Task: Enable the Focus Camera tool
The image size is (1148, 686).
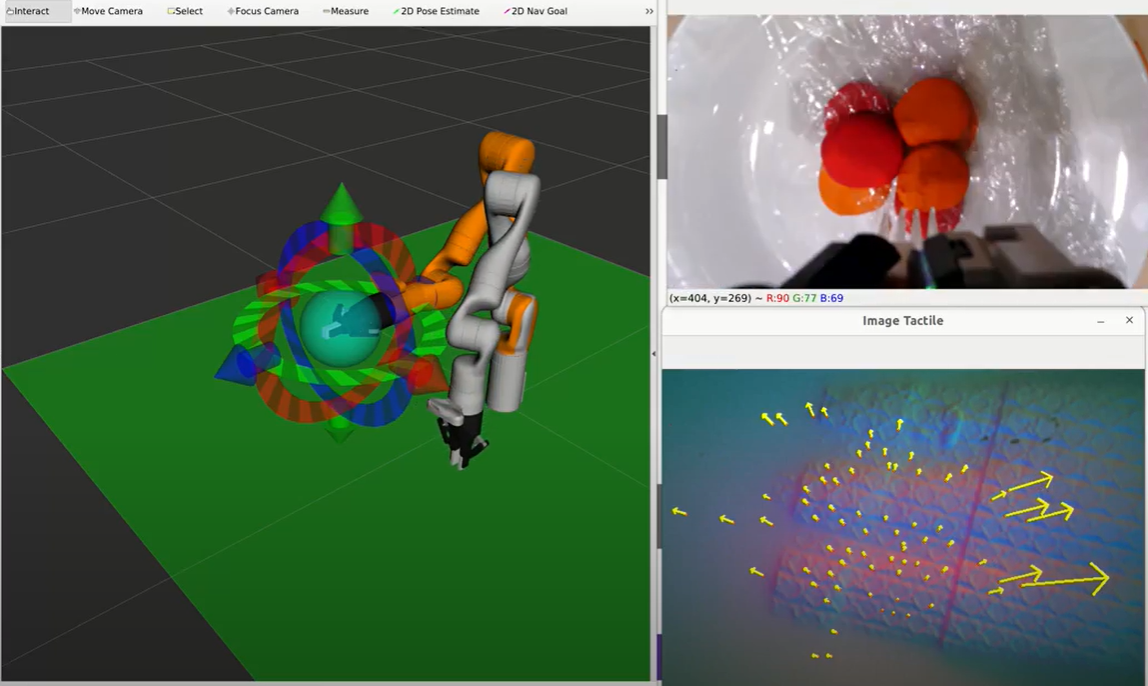Action: (263, 11)
